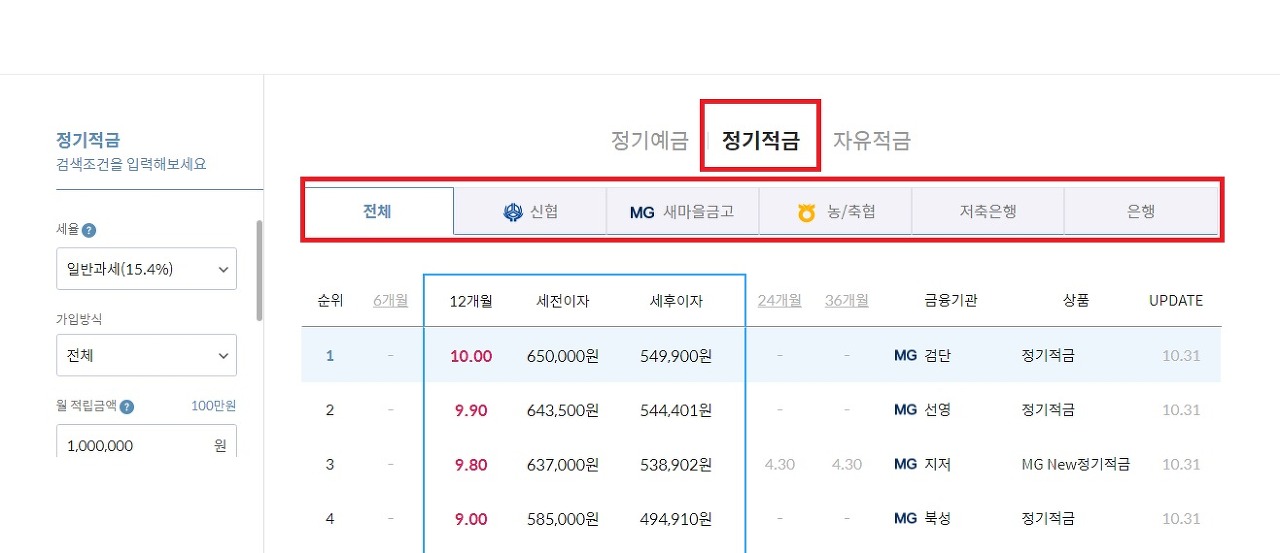1280x553 pixels.
Task: Click the 세전이자 column header
Action: tap(563, 301)
